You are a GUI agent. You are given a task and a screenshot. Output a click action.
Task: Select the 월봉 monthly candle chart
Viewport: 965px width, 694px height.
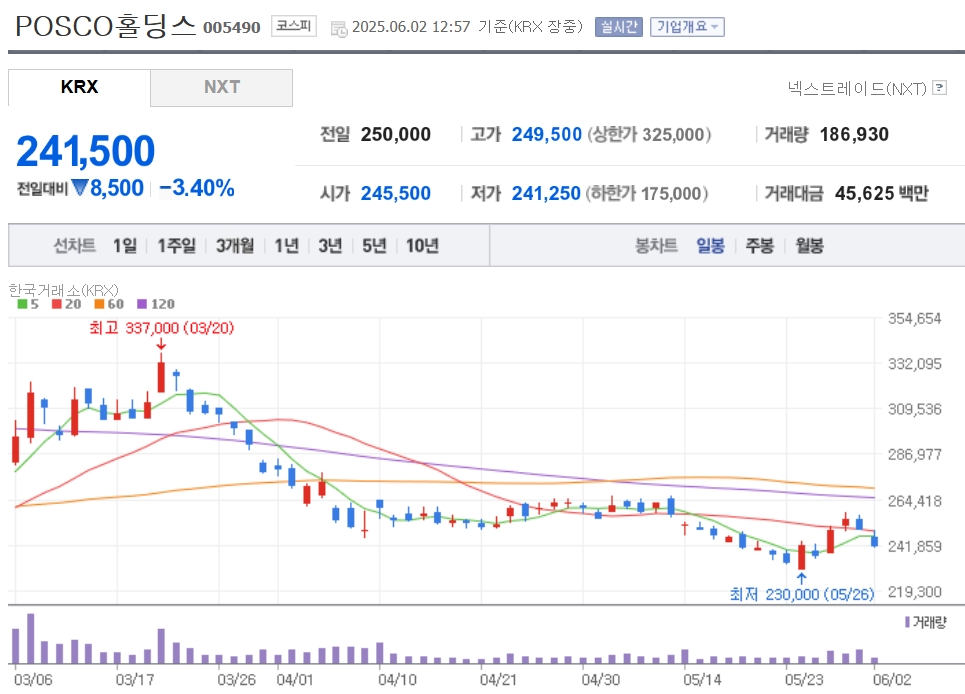pyautogui.click(x=809, y=245)
